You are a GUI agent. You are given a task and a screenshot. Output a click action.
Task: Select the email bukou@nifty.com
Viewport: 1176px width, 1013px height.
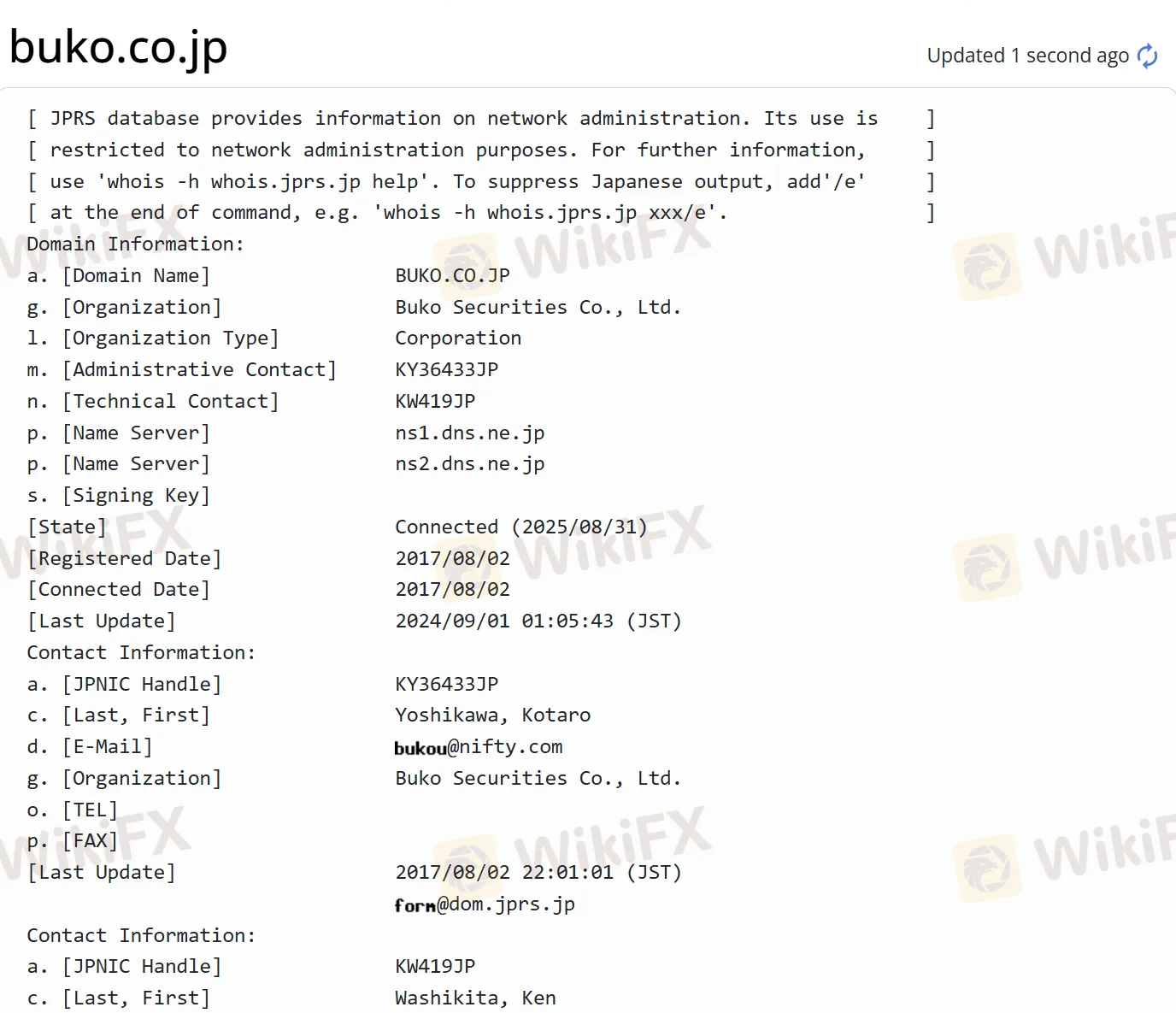(x=479, y=746)
